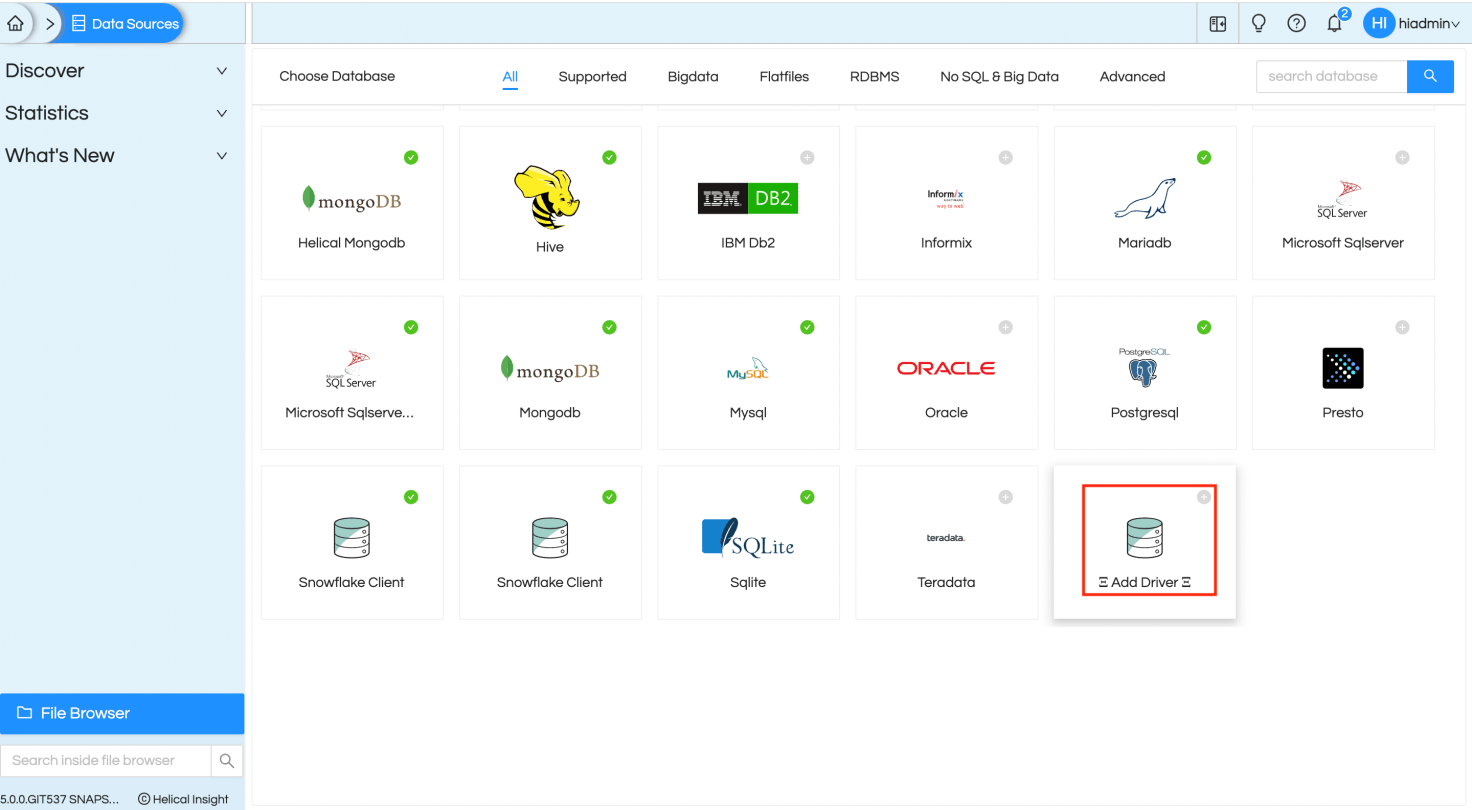The image size is (1472, 810).
Task: Pick the red ORACLE logo
Action: pyautogui.click(x=946, y=368)
